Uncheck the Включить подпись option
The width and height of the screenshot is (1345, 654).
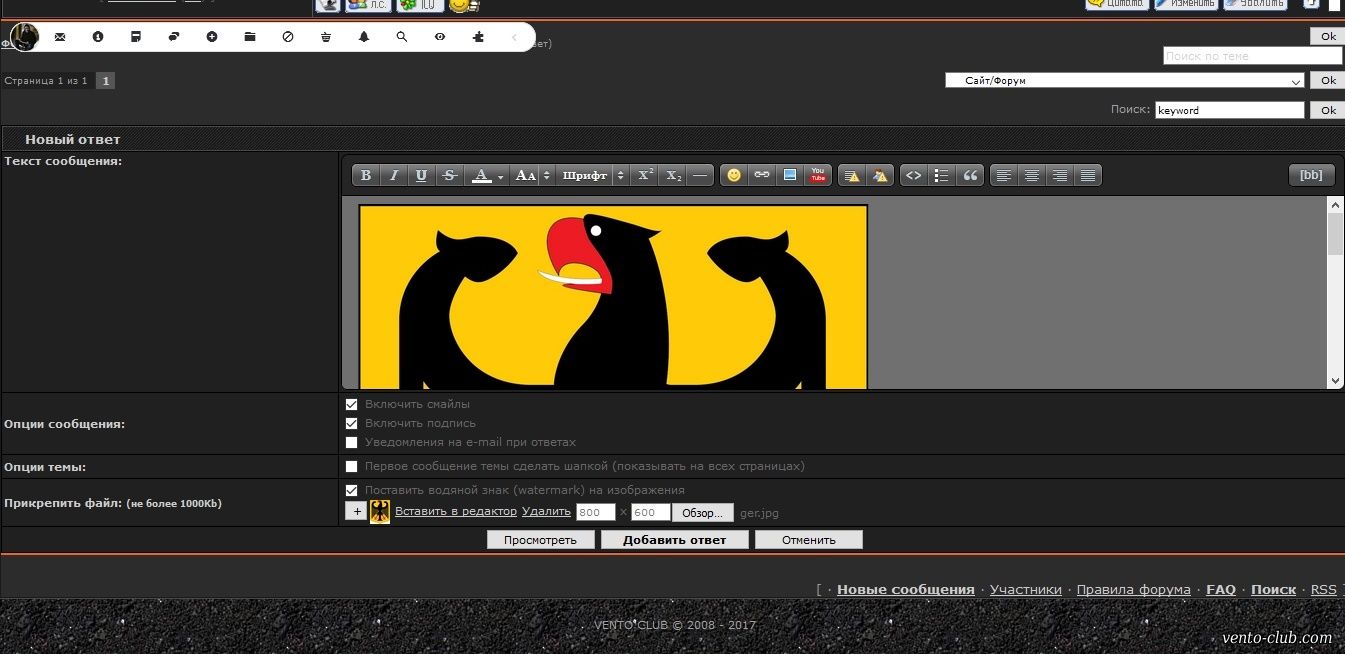[351, 423]
